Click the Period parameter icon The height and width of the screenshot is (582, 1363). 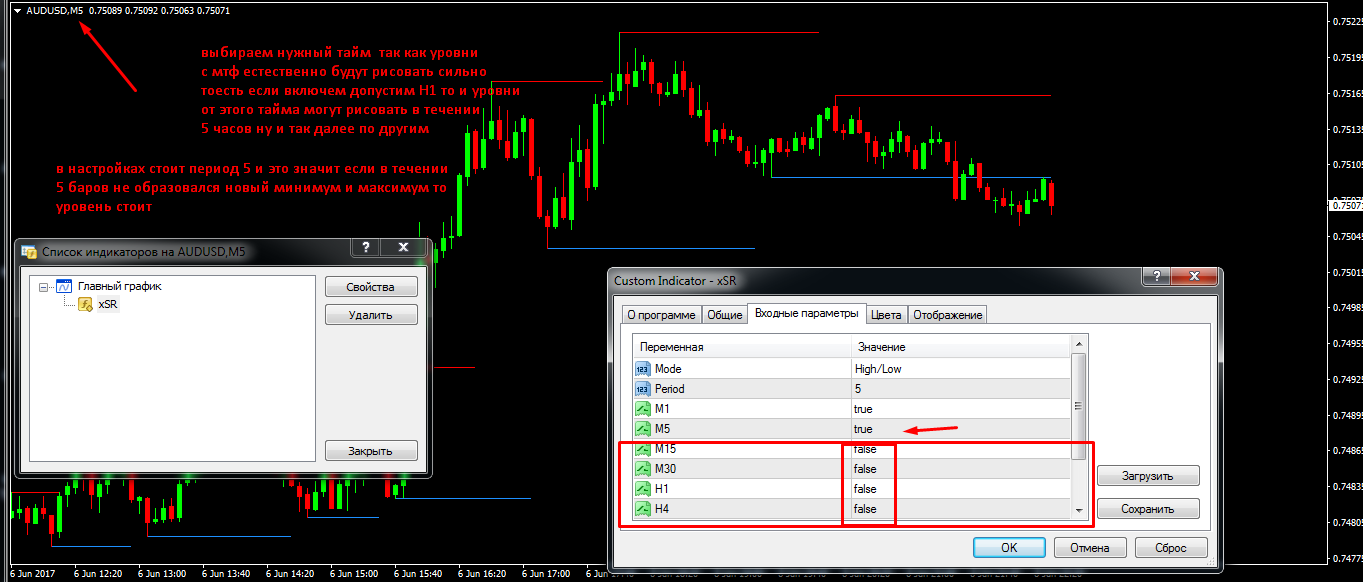642,389
